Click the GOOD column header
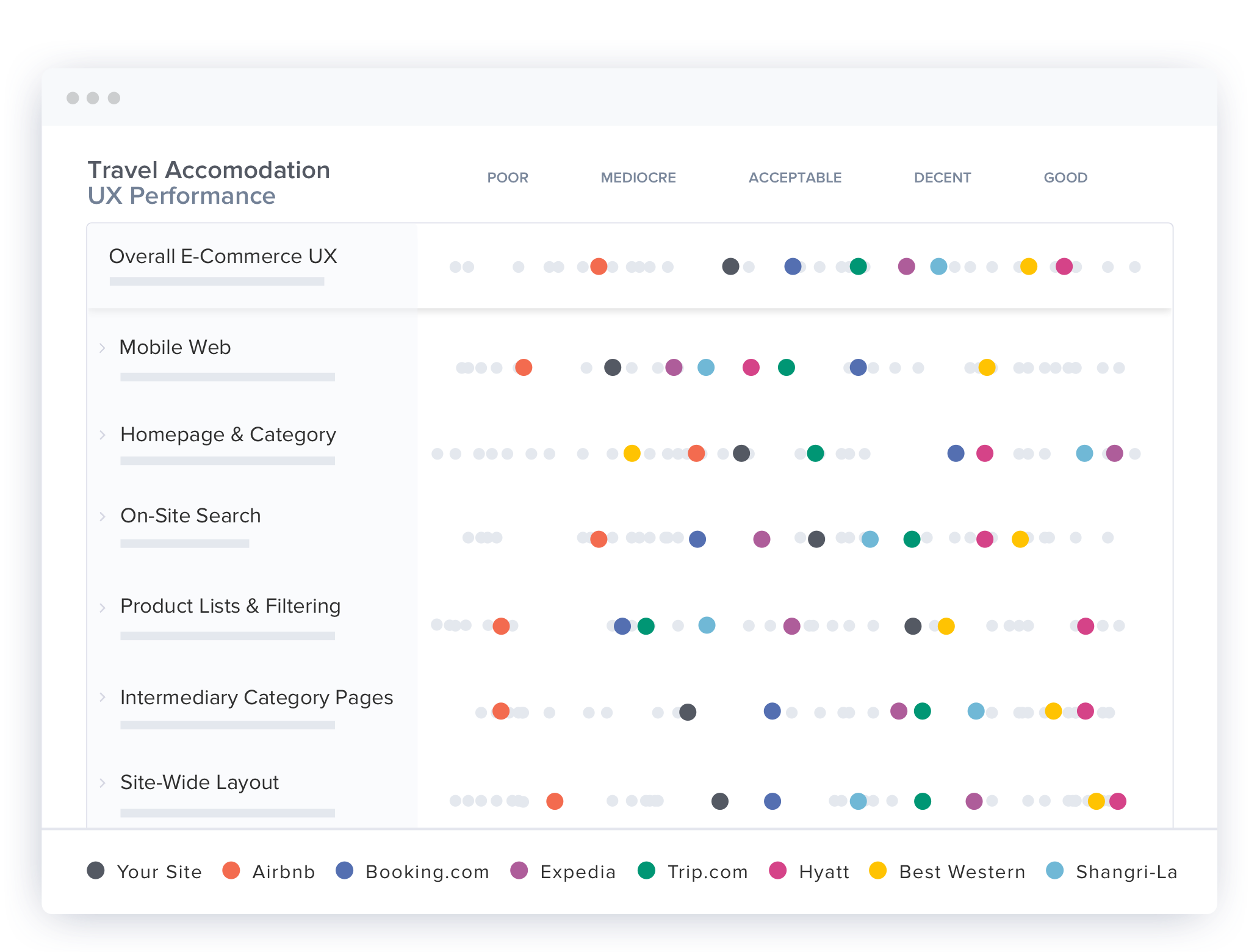 pyautogui.click(x=1065, y=178)
